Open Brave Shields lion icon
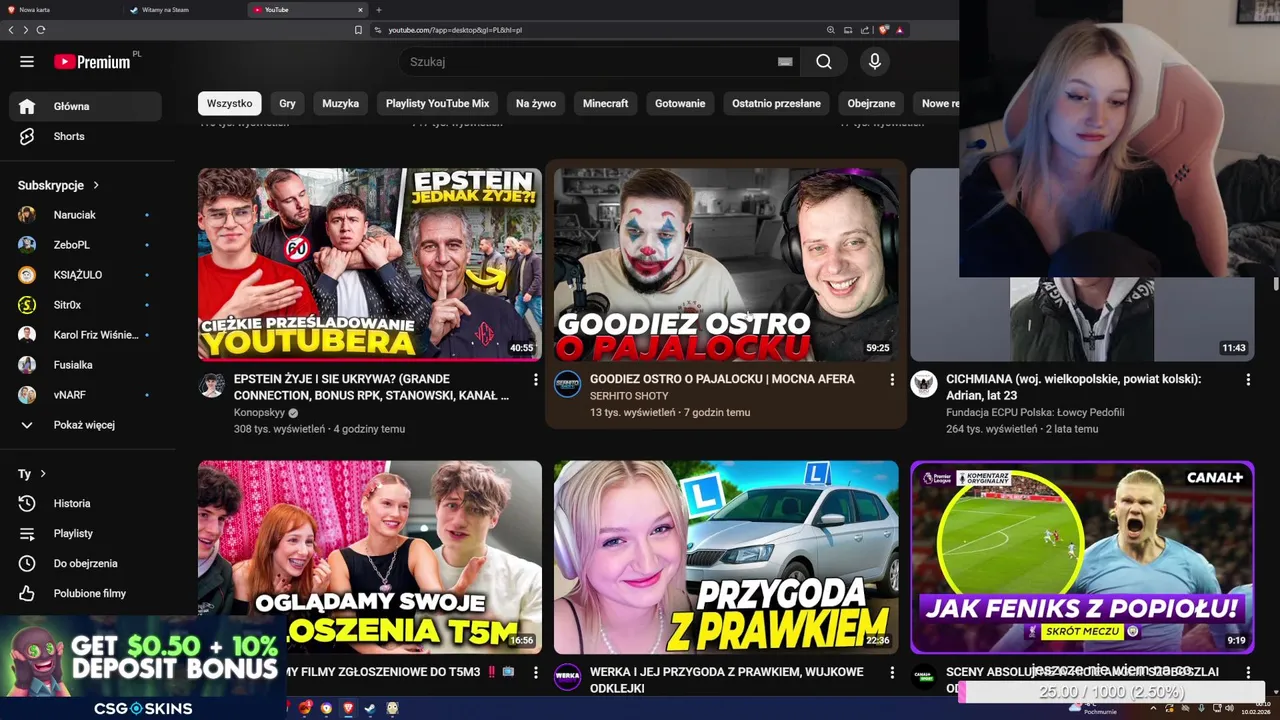The image size is (1280, 720). (884, 30)
